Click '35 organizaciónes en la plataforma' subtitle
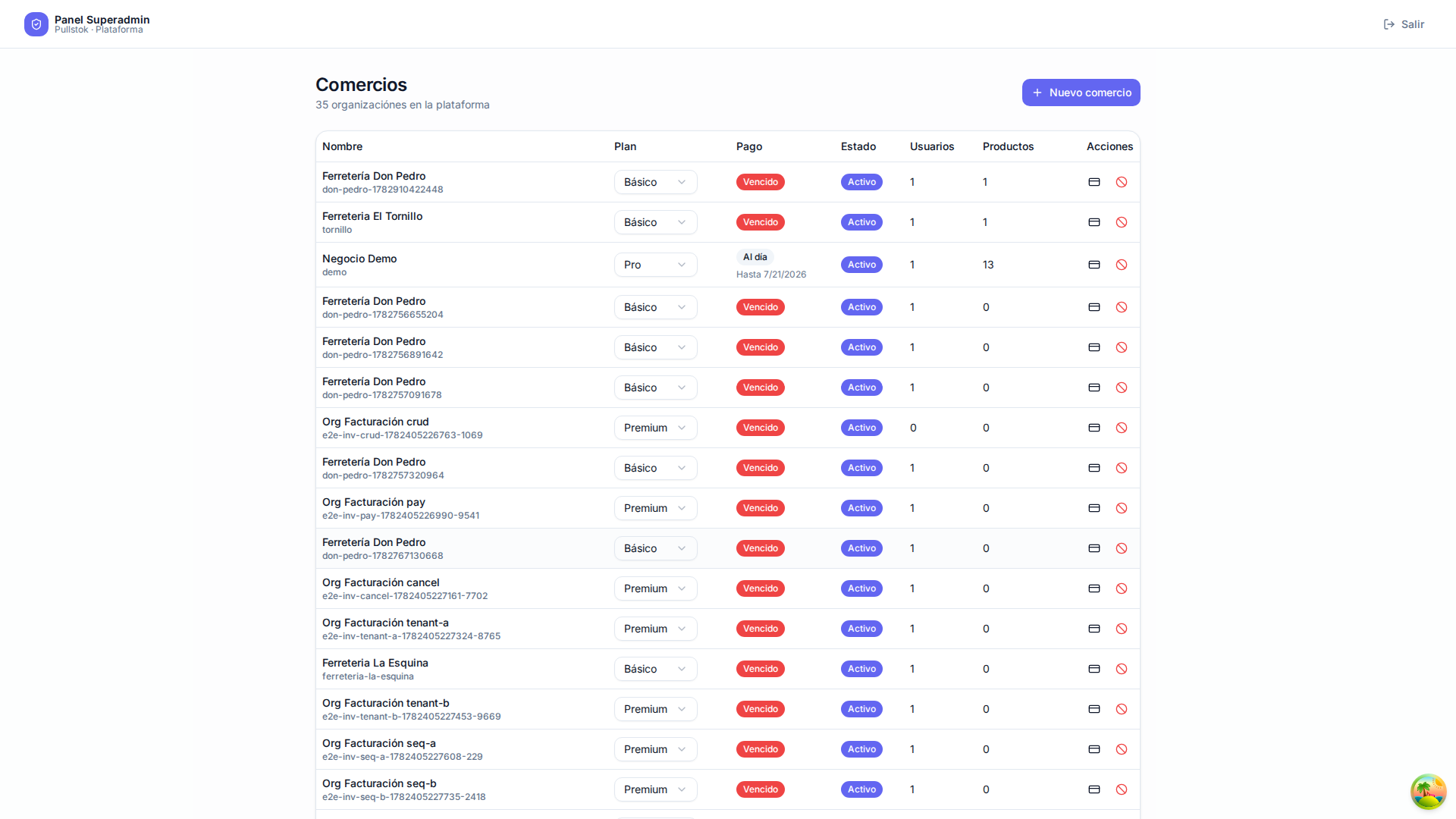The image size is (1456, 819). (402, 105)
